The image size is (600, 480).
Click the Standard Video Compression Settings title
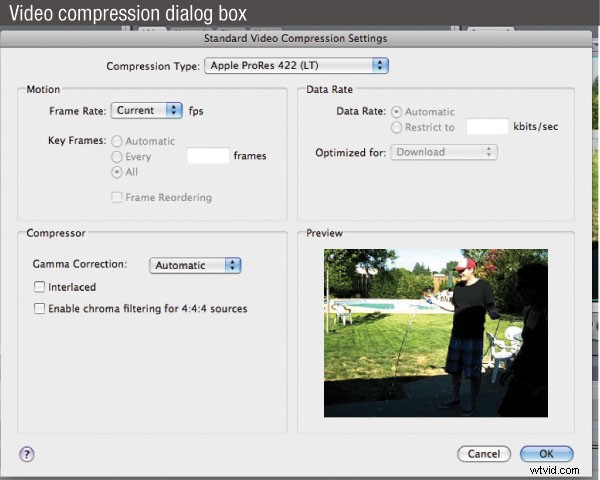point(295,38)
